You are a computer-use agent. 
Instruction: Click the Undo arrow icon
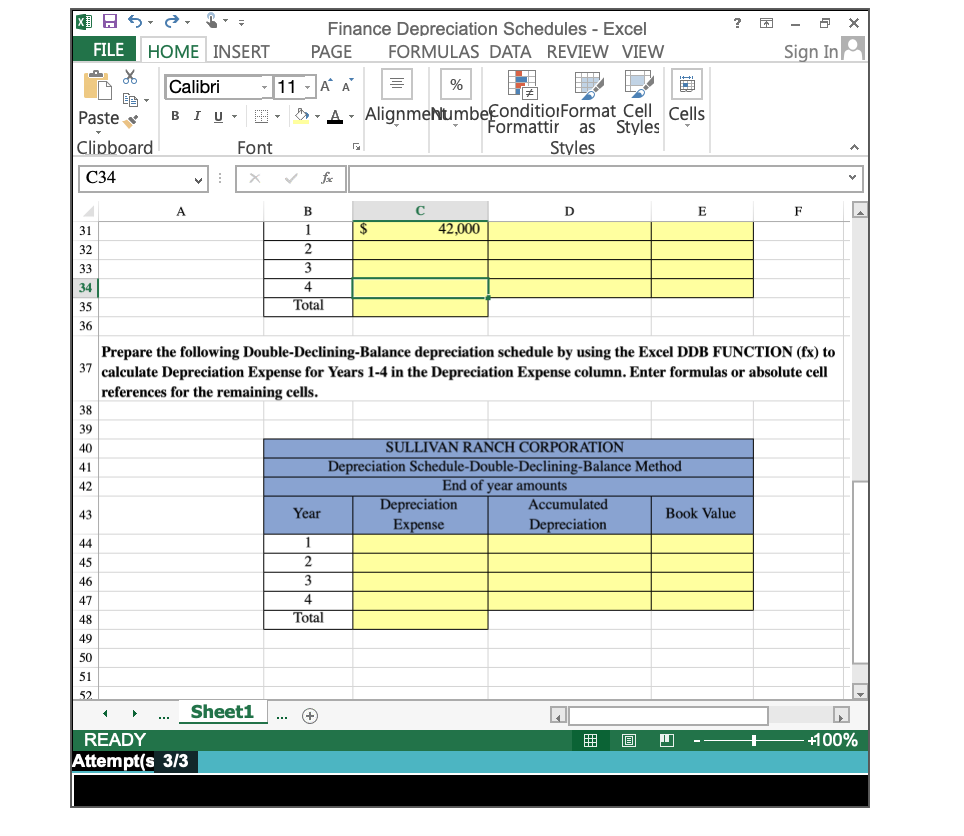pos(135,22)
